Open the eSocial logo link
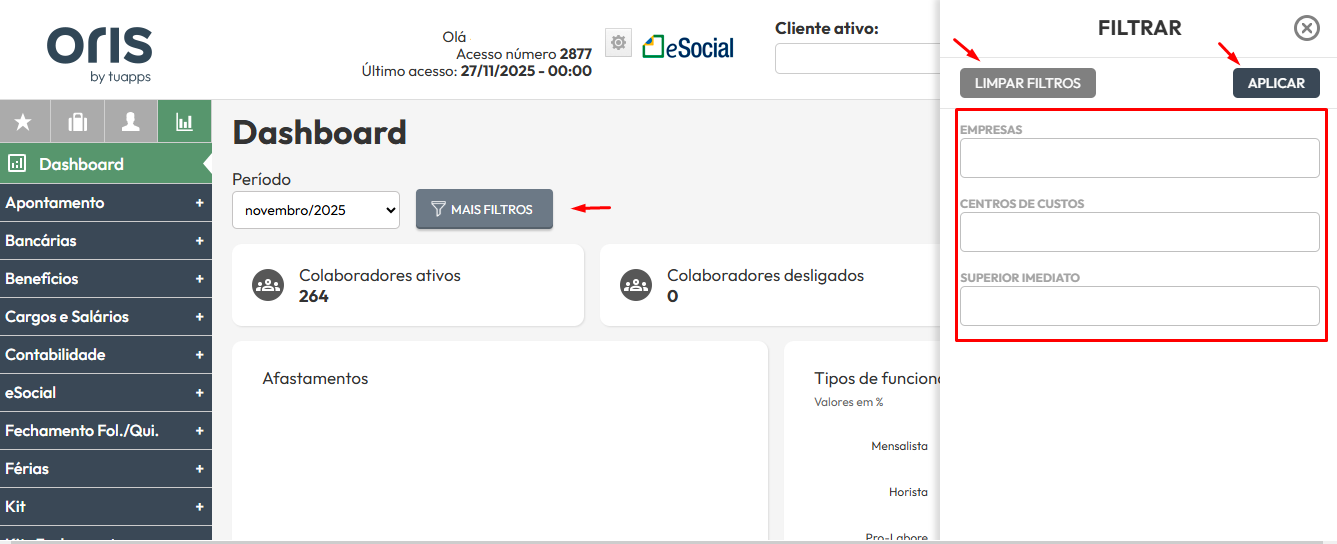Image resolution: width=1337 pixels, height=544 pixels. 688,47
